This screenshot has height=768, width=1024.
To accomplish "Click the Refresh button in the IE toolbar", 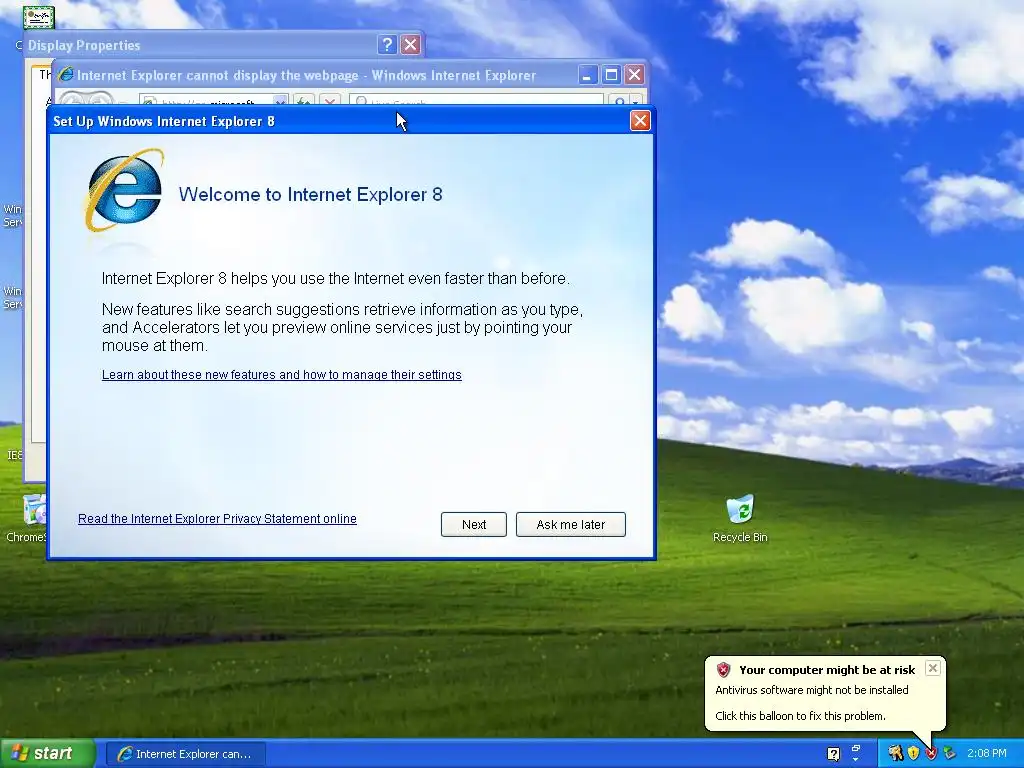I will 303,101.
